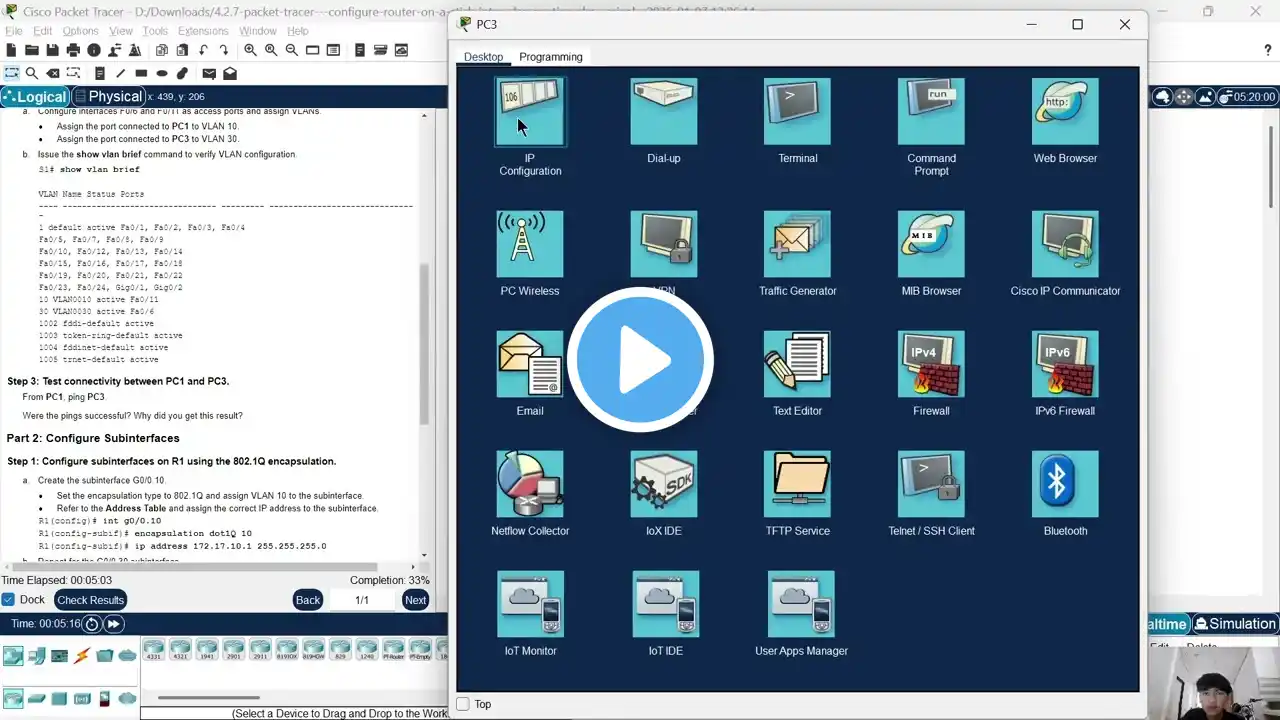Open the Email app

[530, 364]
